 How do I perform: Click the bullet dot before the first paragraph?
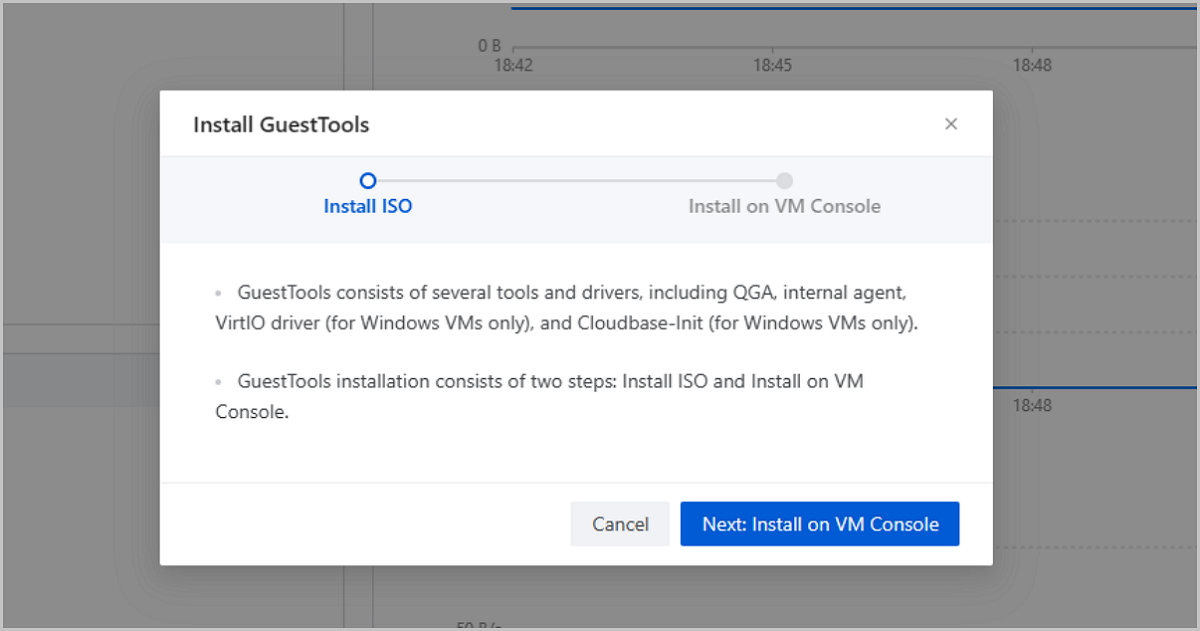tap(218, 294)
